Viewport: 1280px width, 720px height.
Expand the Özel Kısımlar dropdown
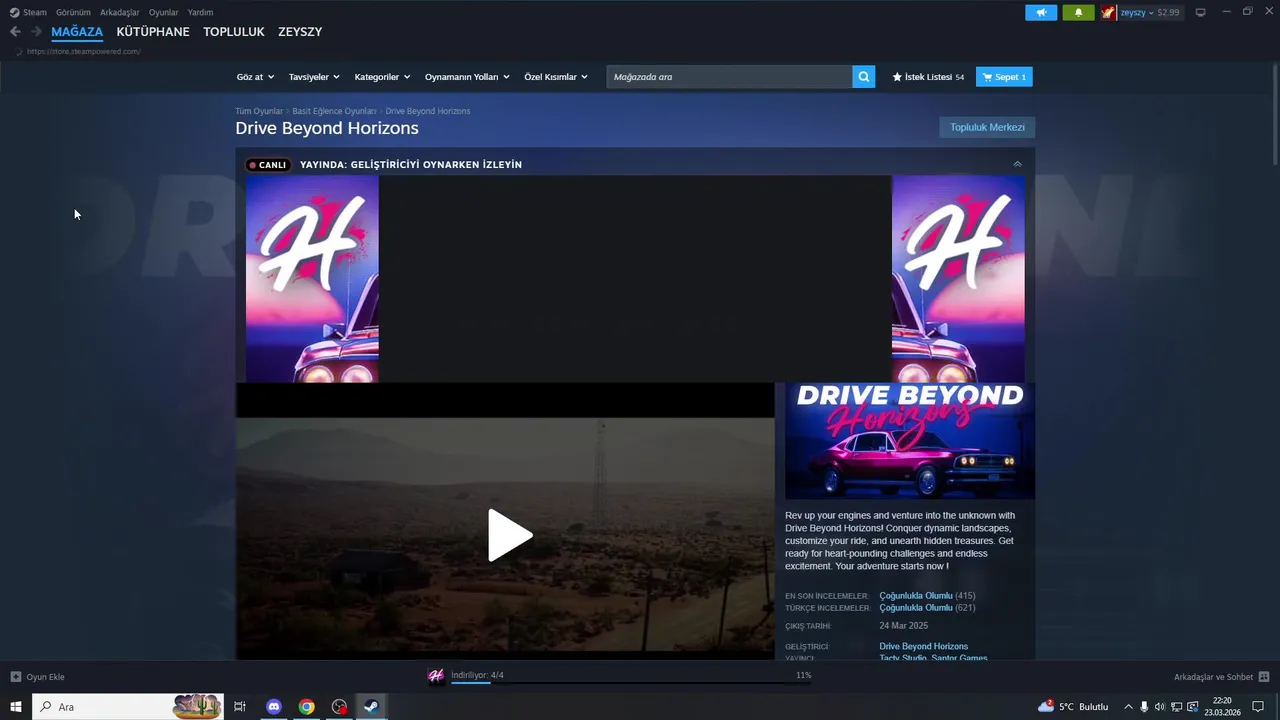(x=556, y=77)
